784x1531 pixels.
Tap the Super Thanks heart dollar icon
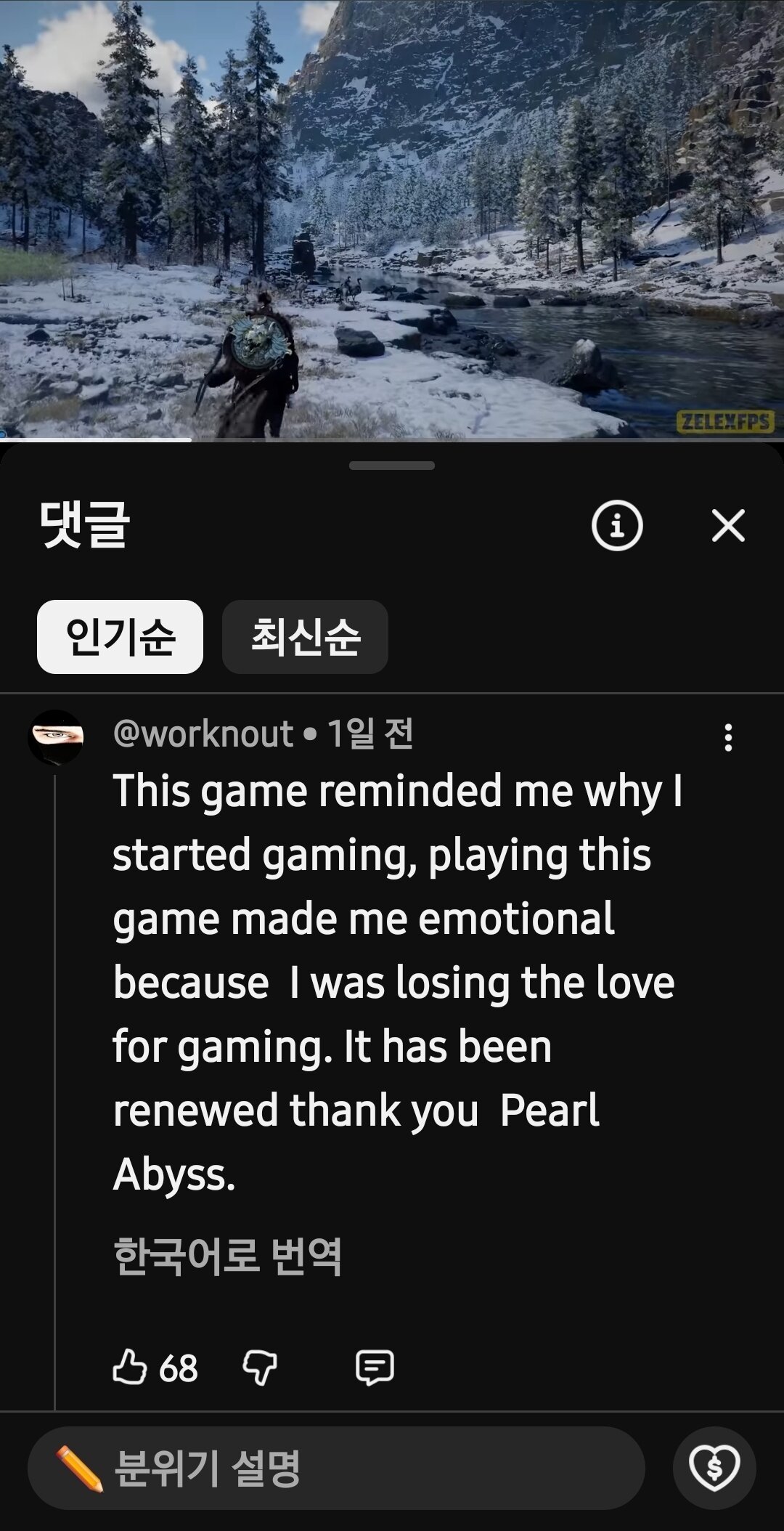pyautogui.click(x=714, y=1469)
